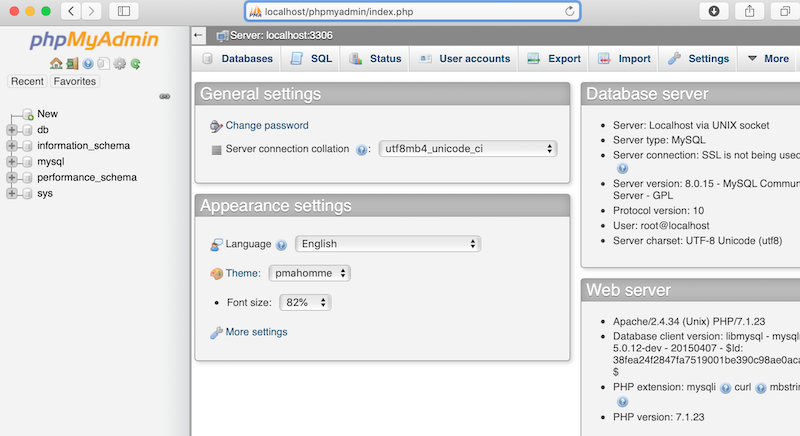Click the Safari tabs overview icon
Image resolution: width=800 pixels, height=436 pixels.
[x=785, y=11]
